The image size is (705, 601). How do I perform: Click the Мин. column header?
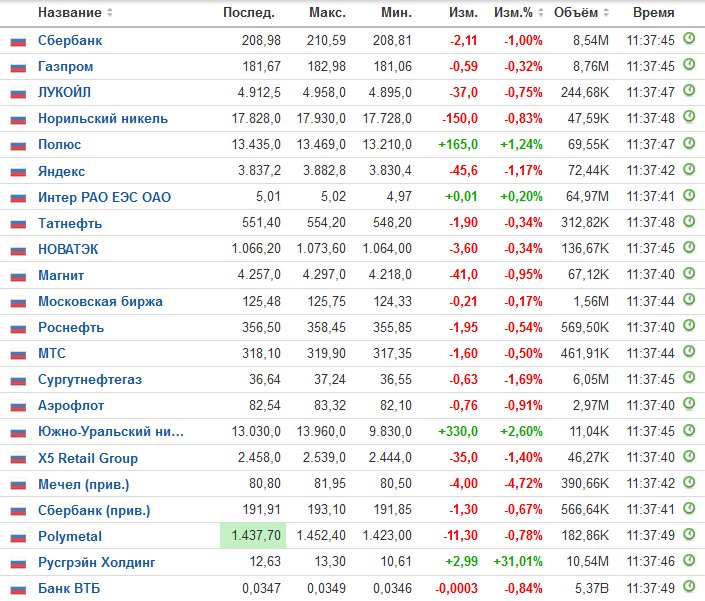point(396,13)
